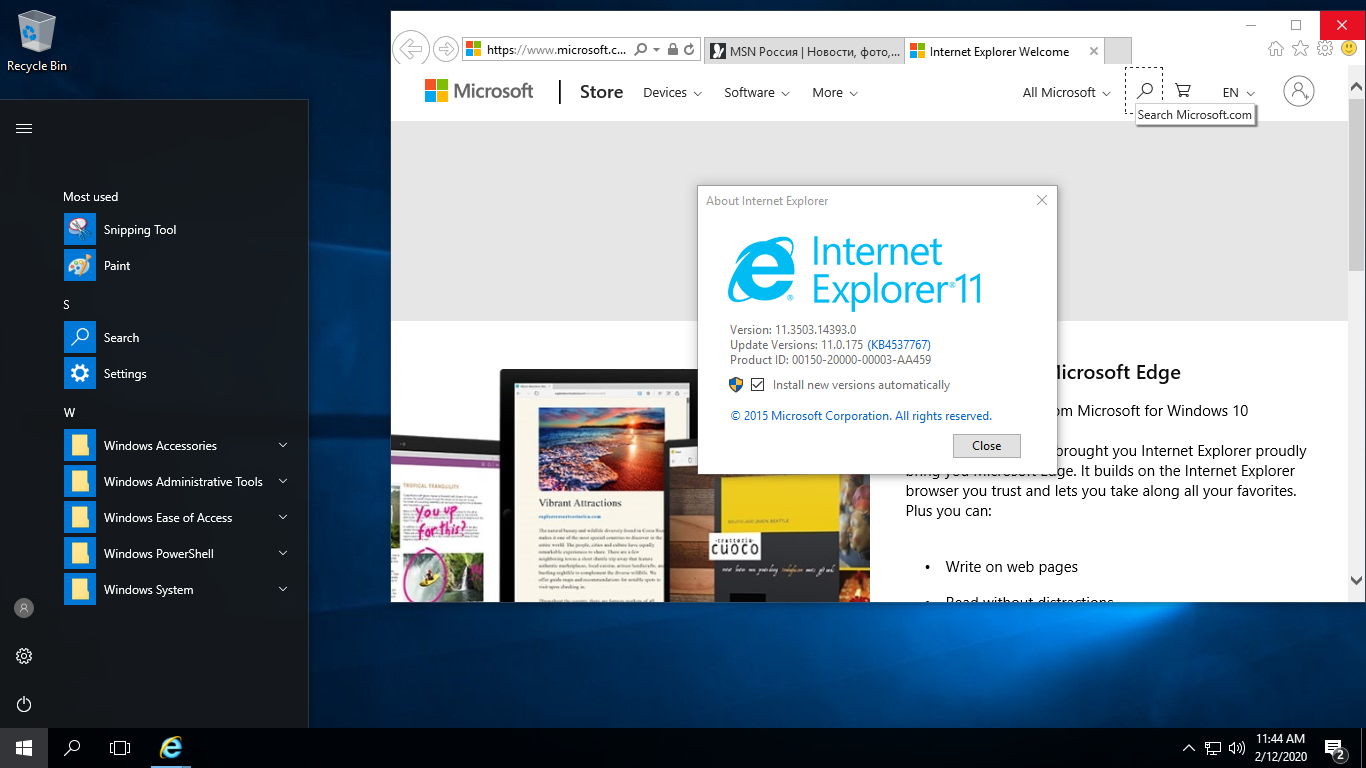This screenshot has height=768, width=1366.
Task: Click the 2015 Microsoft Corporation copyright link
Action: click(861, 416)
